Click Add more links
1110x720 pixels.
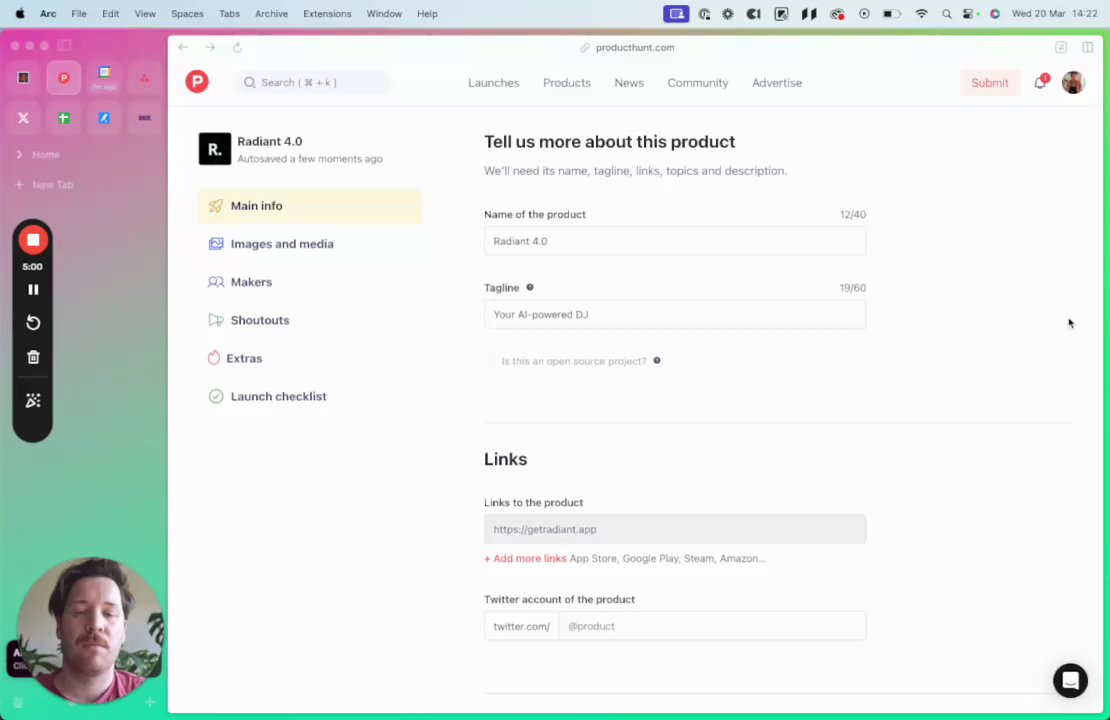pyautogui.click(x=525, y=559)
